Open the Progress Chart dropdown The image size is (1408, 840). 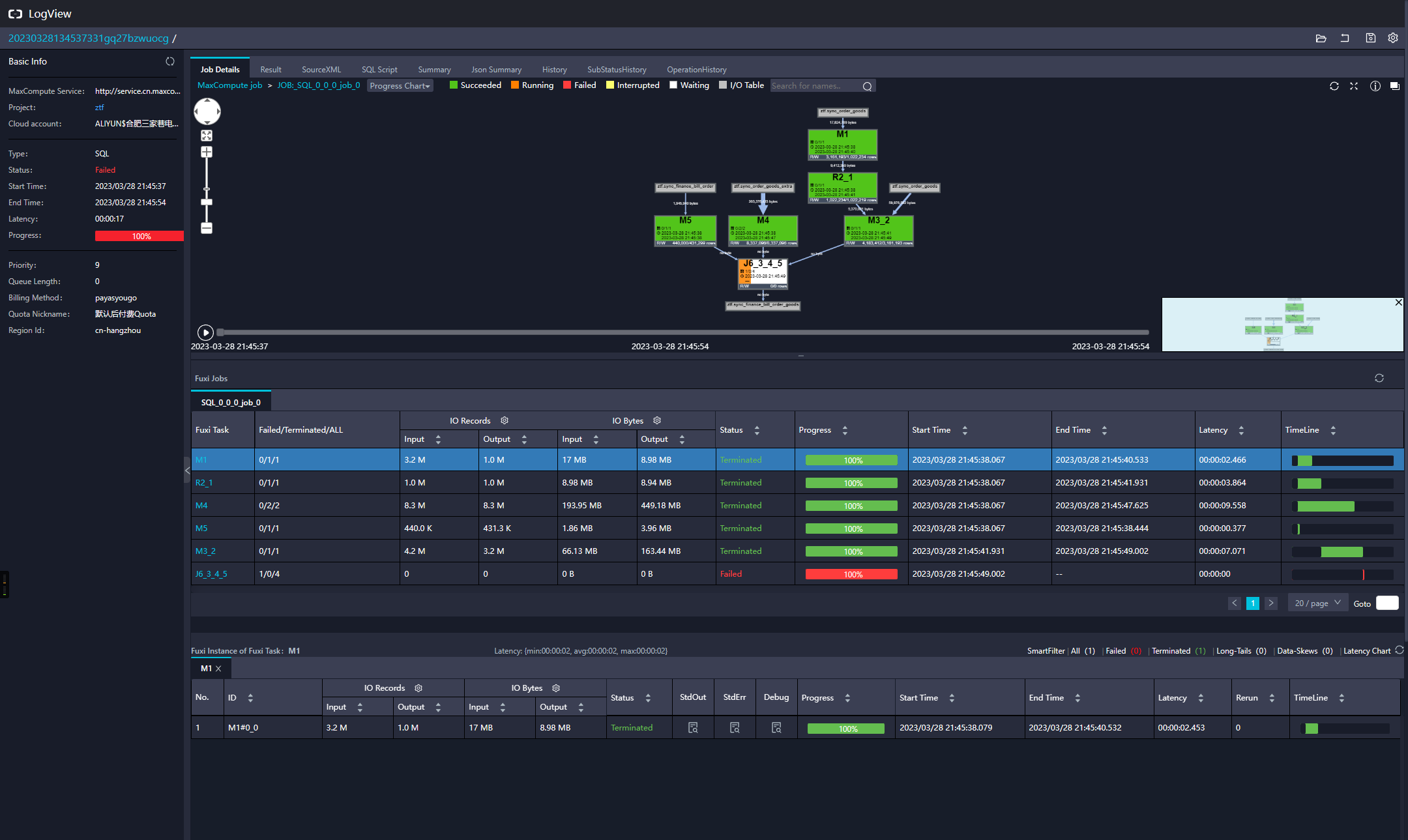(x=400, y=86)
